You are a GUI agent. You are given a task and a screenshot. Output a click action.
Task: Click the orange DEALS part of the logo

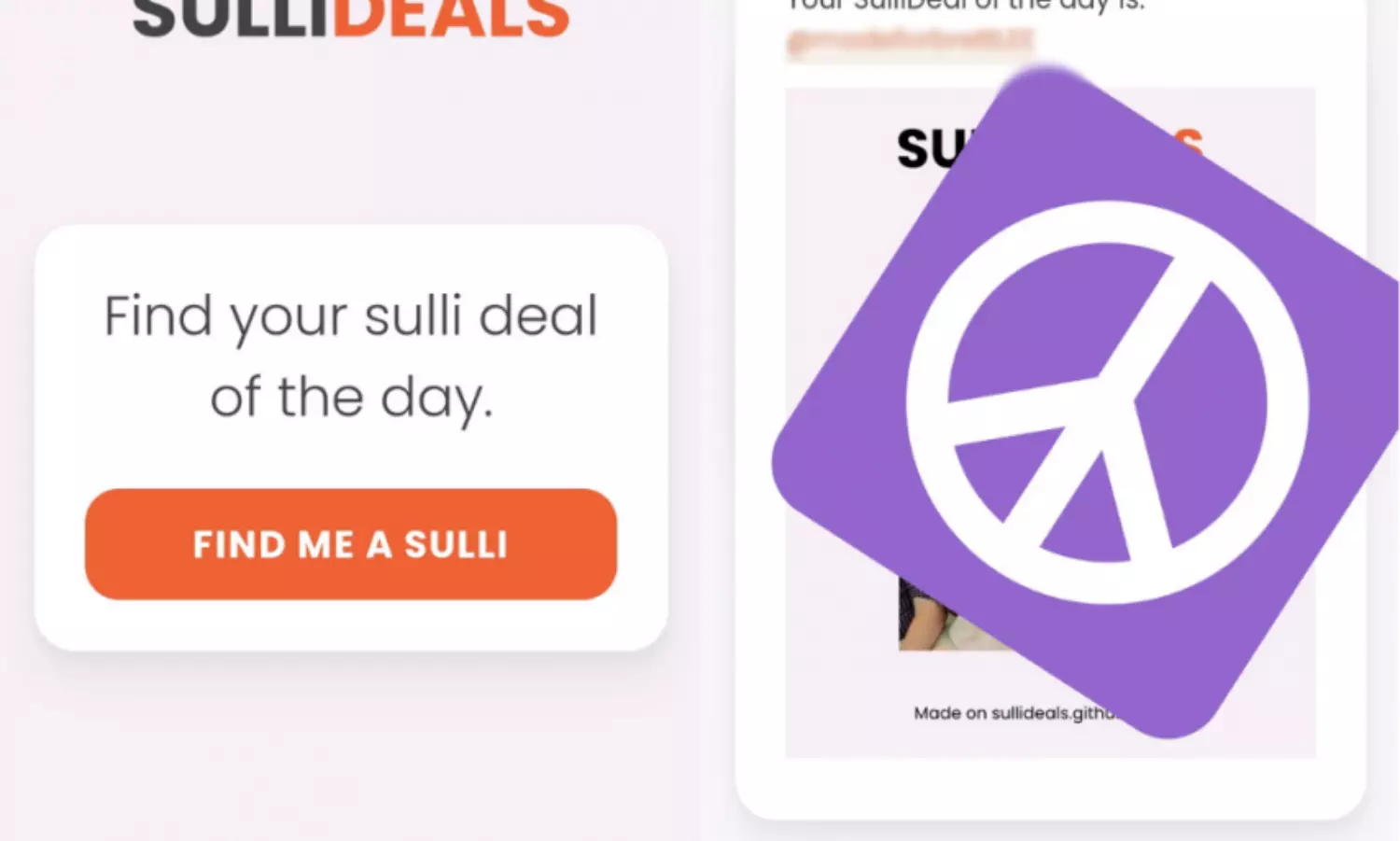coord(451,17)
